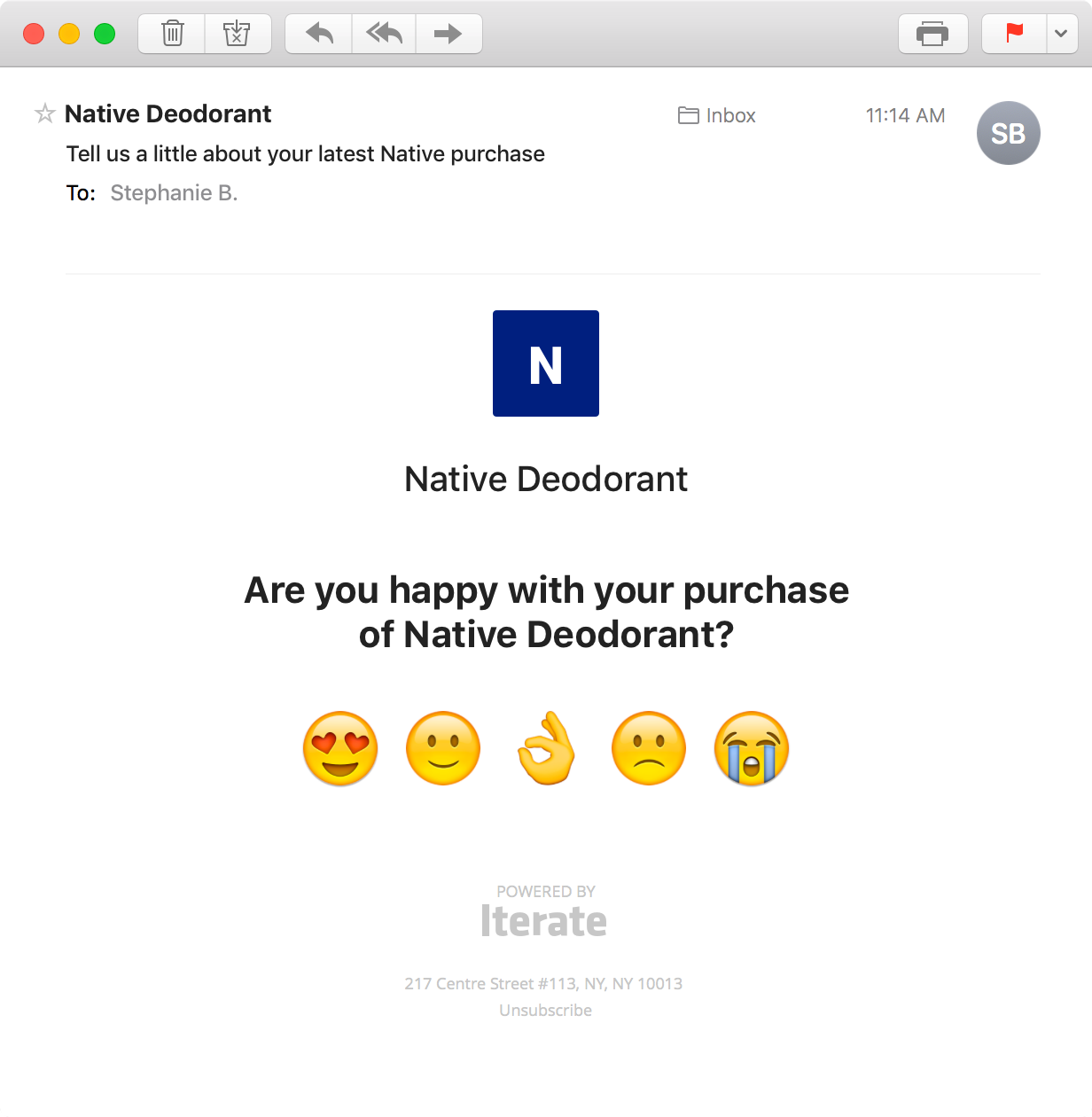The image size is (1092, 1117).
Task: Click recipient Stephanie B.
Action: [x=174, y=193]
